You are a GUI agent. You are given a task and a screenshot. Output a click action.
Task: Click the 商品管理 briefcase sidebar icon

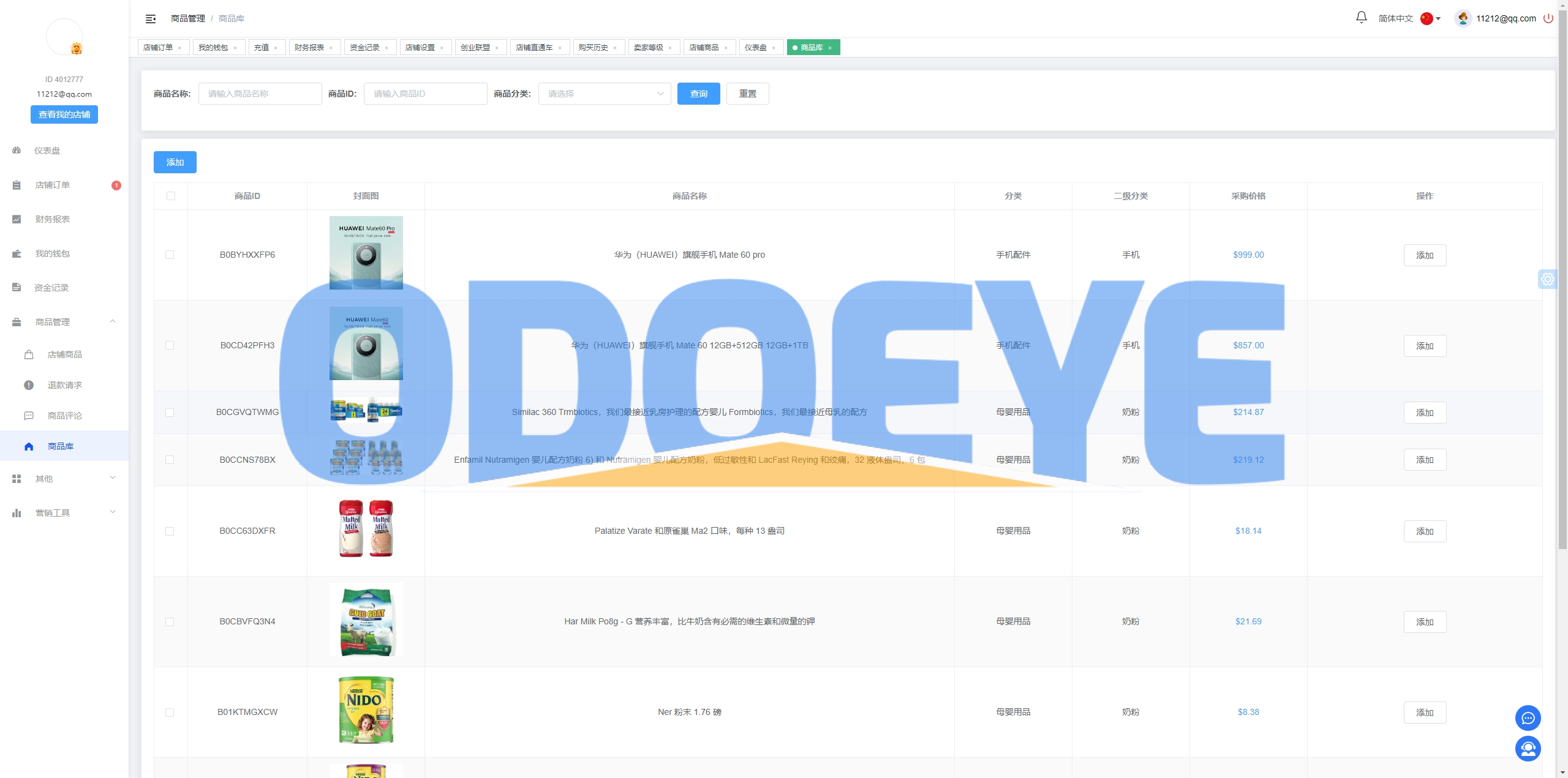[17, 322]
